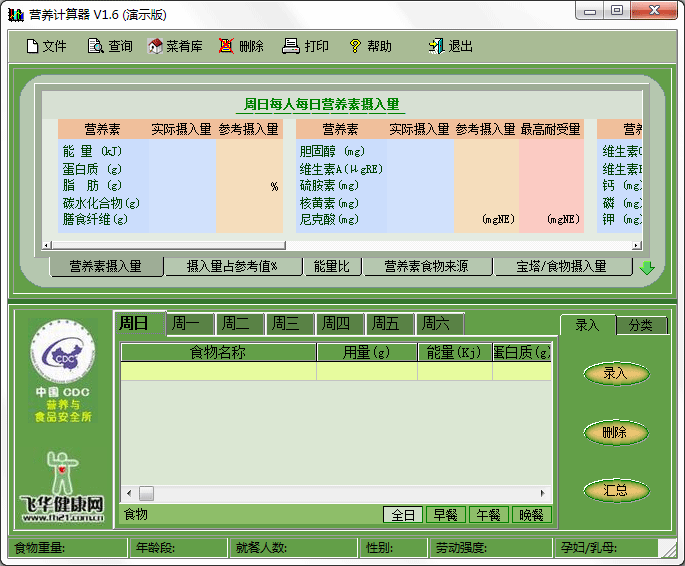Click the 周日每人每日营养素摄入量 heading

(322, 104)
